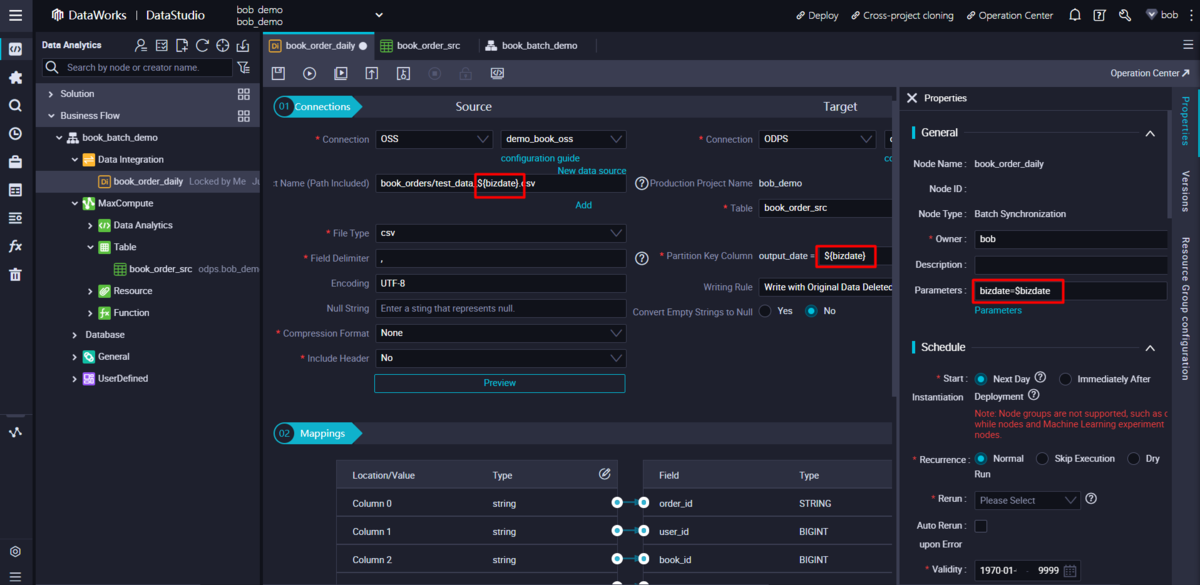Open the source Connection OSS dropdown
This screenshot has height=585, width=1200.
434,139
